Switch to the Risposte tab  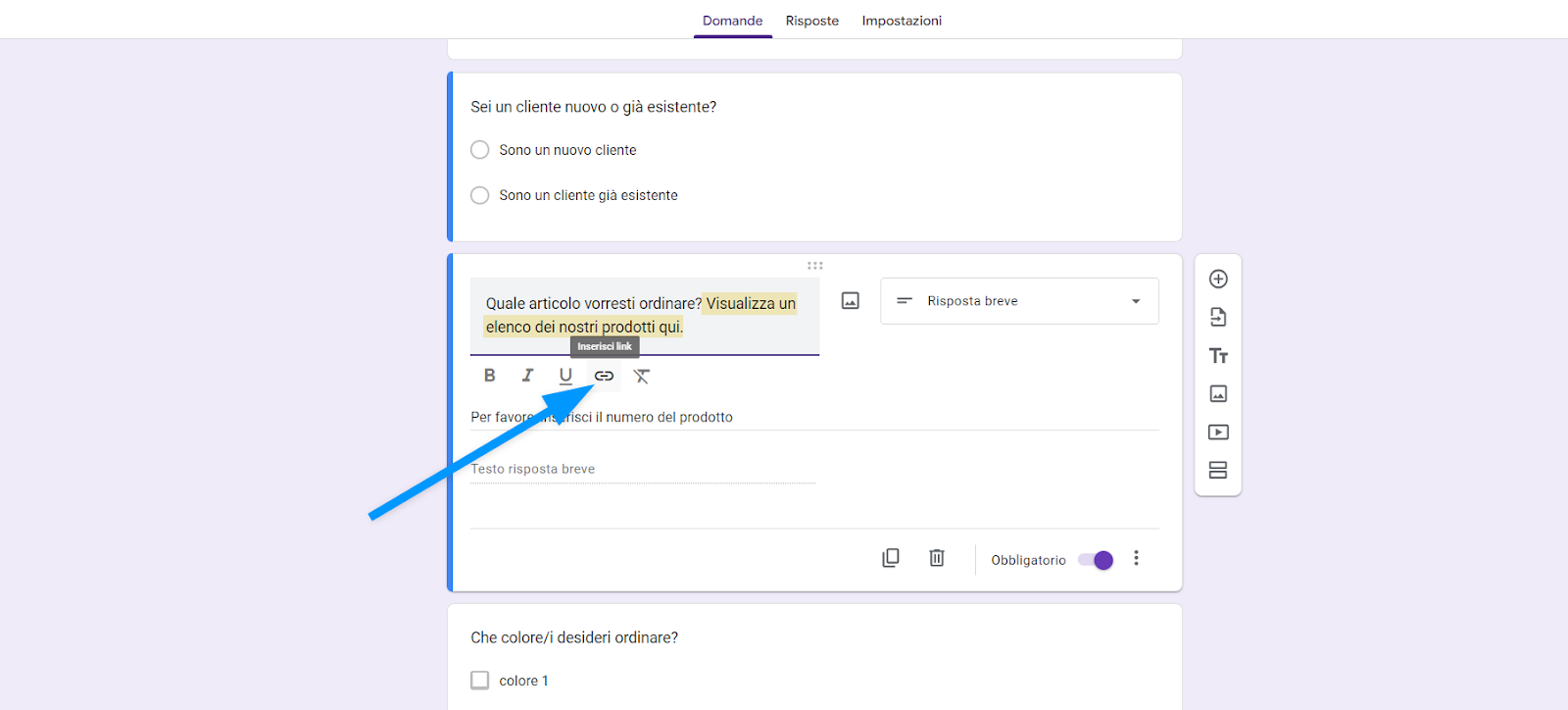[811, 21]
